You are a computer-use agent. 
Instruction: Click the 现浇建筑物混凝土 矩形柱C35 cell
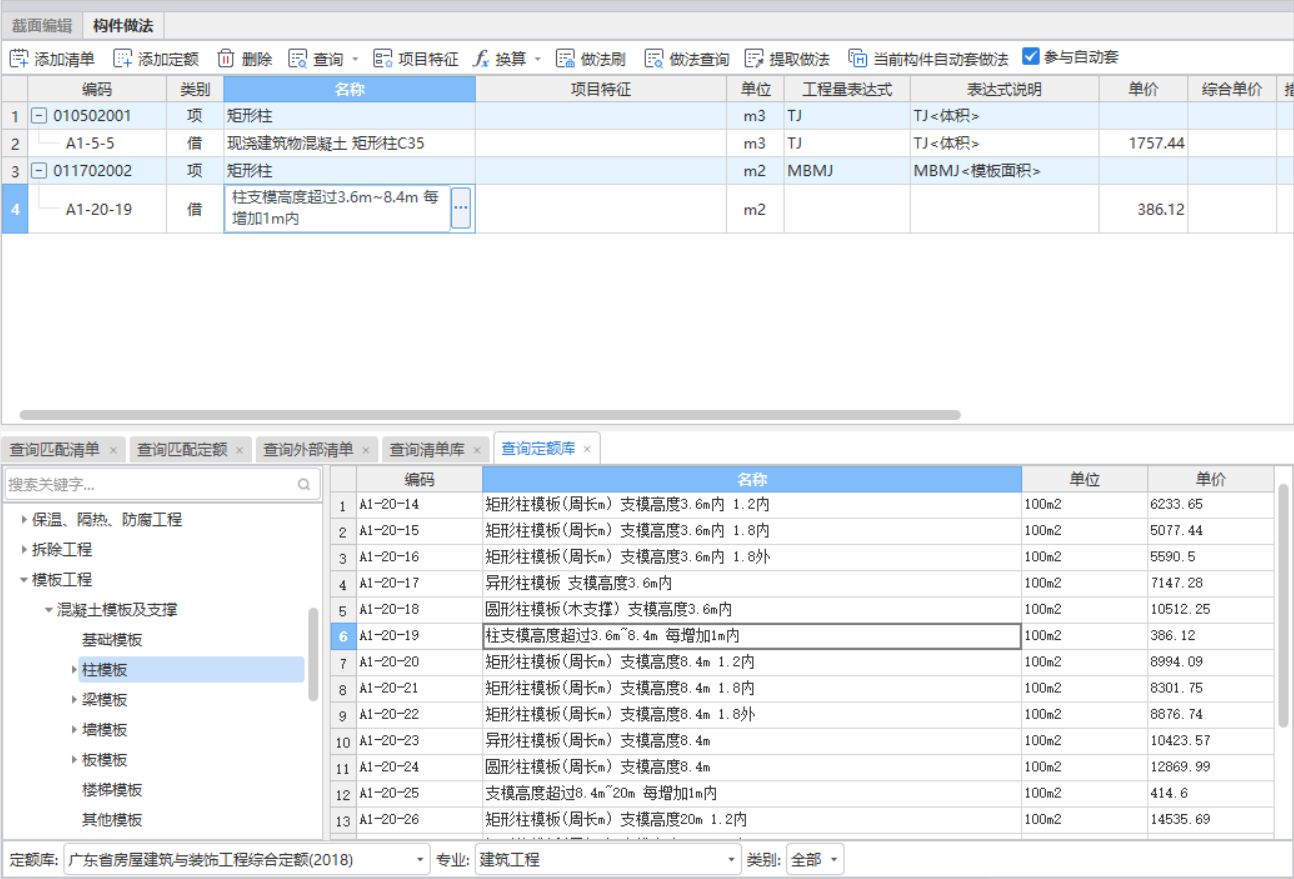[350, 143]
